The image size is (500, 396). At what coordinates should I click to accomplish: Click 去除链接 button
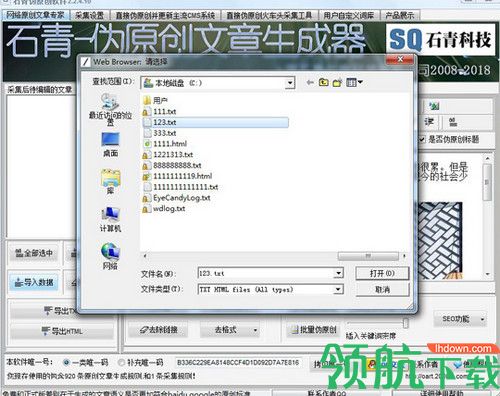coord(159,330)
